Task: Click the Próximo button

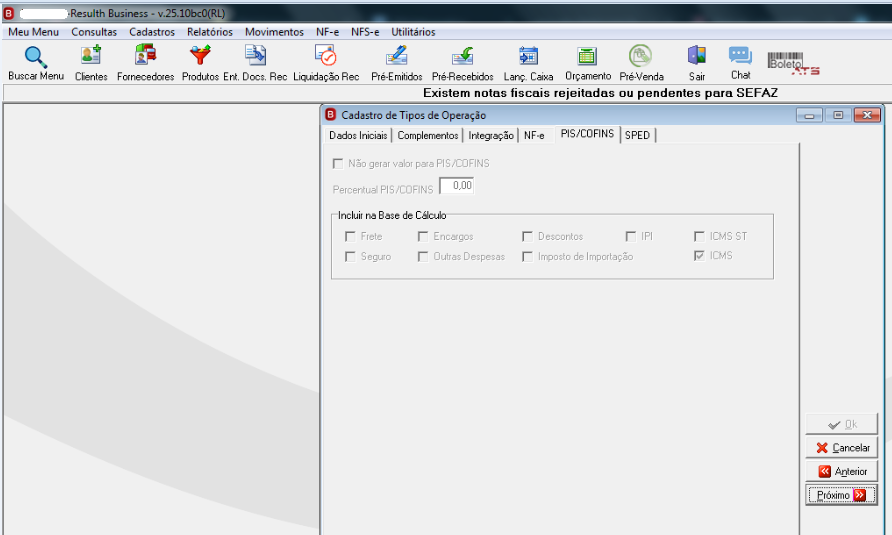Action: pos(841,495)
